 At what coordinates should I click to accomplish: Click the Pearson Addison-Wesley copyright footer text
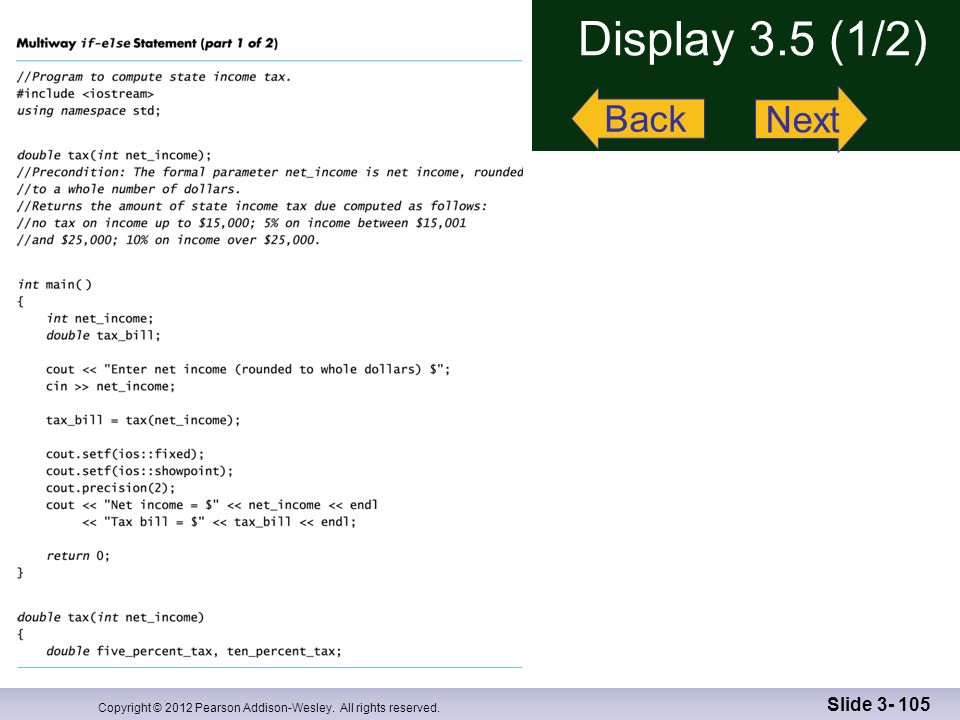pyautogui.click(x=269, y=708)
